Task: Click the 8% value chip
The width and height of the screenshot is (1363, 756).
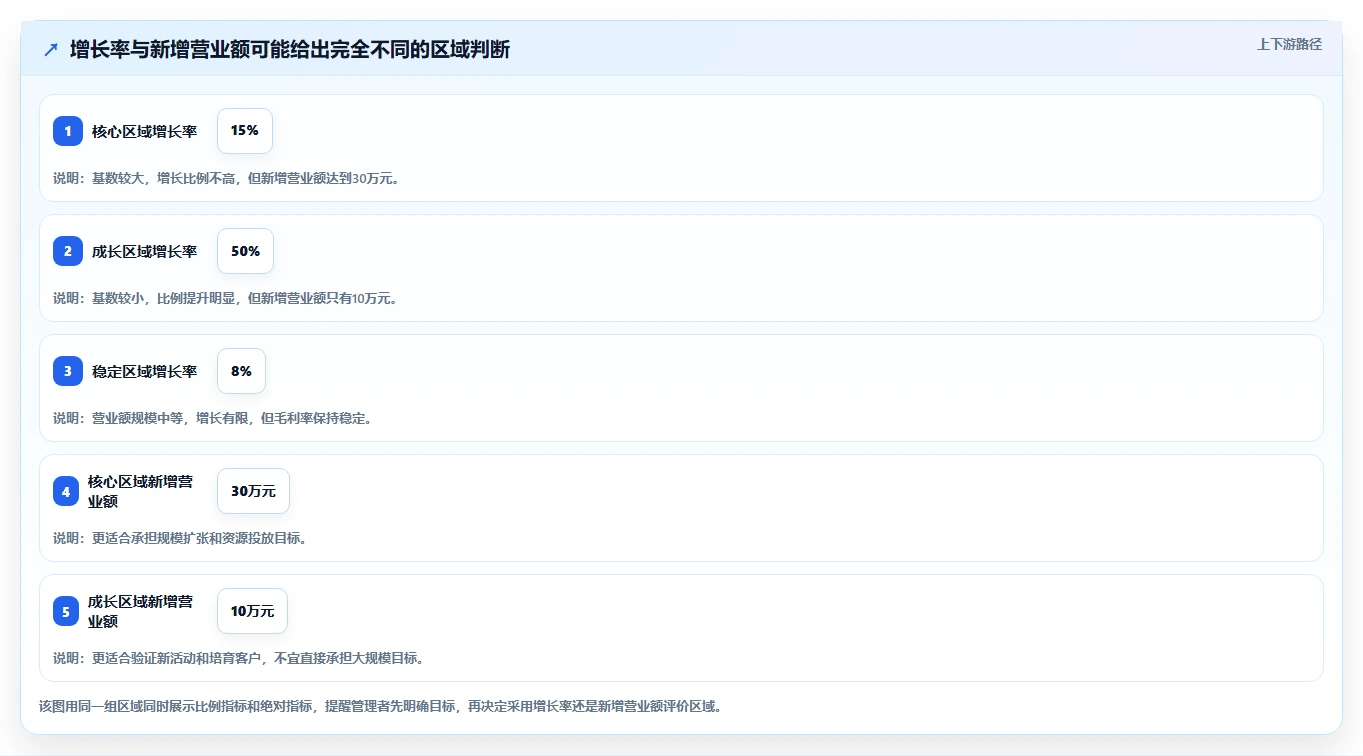Action: 241,371
